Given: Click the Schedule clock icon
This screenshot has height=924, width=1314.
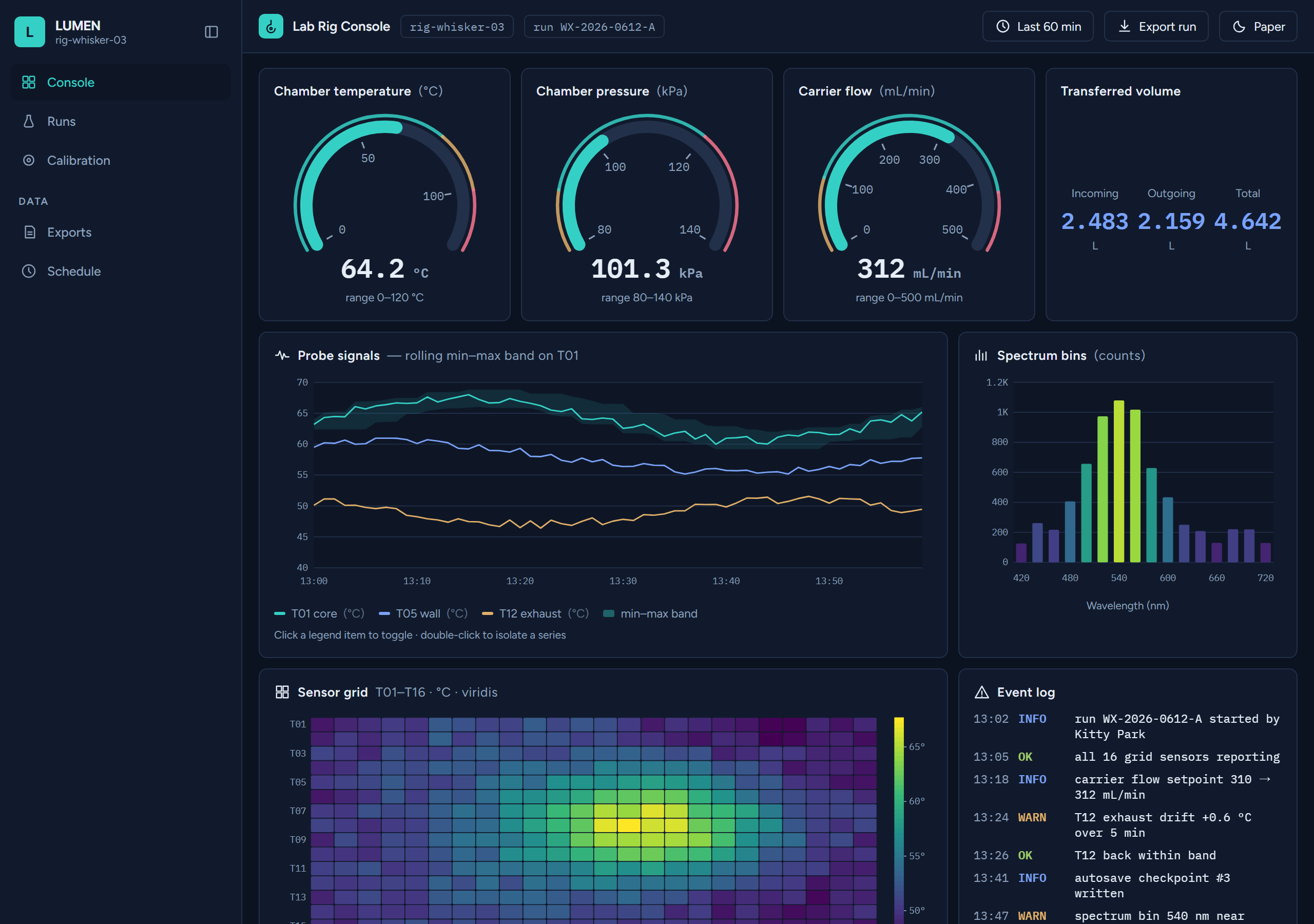Looking at the screenshot, I should pyautogui.click(x=29, y=272).
